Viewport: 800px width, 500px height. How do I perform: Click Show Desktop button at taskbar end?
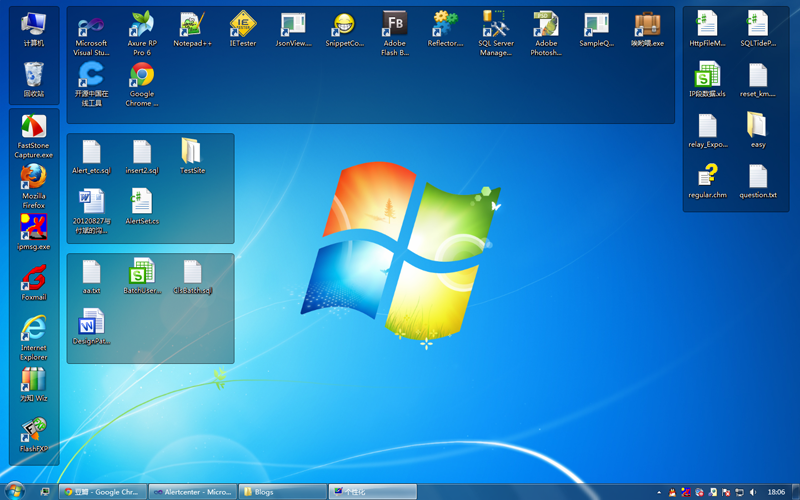tap(796, 492)
